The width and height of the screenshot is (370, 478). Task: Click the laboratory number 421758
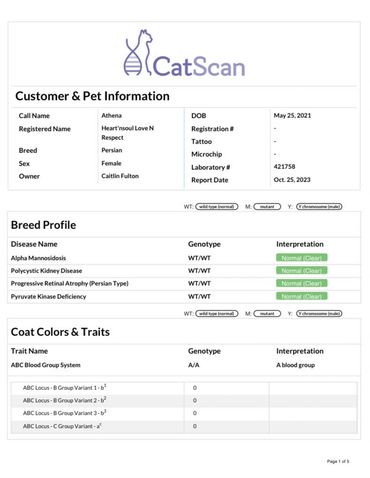point(284,167)
